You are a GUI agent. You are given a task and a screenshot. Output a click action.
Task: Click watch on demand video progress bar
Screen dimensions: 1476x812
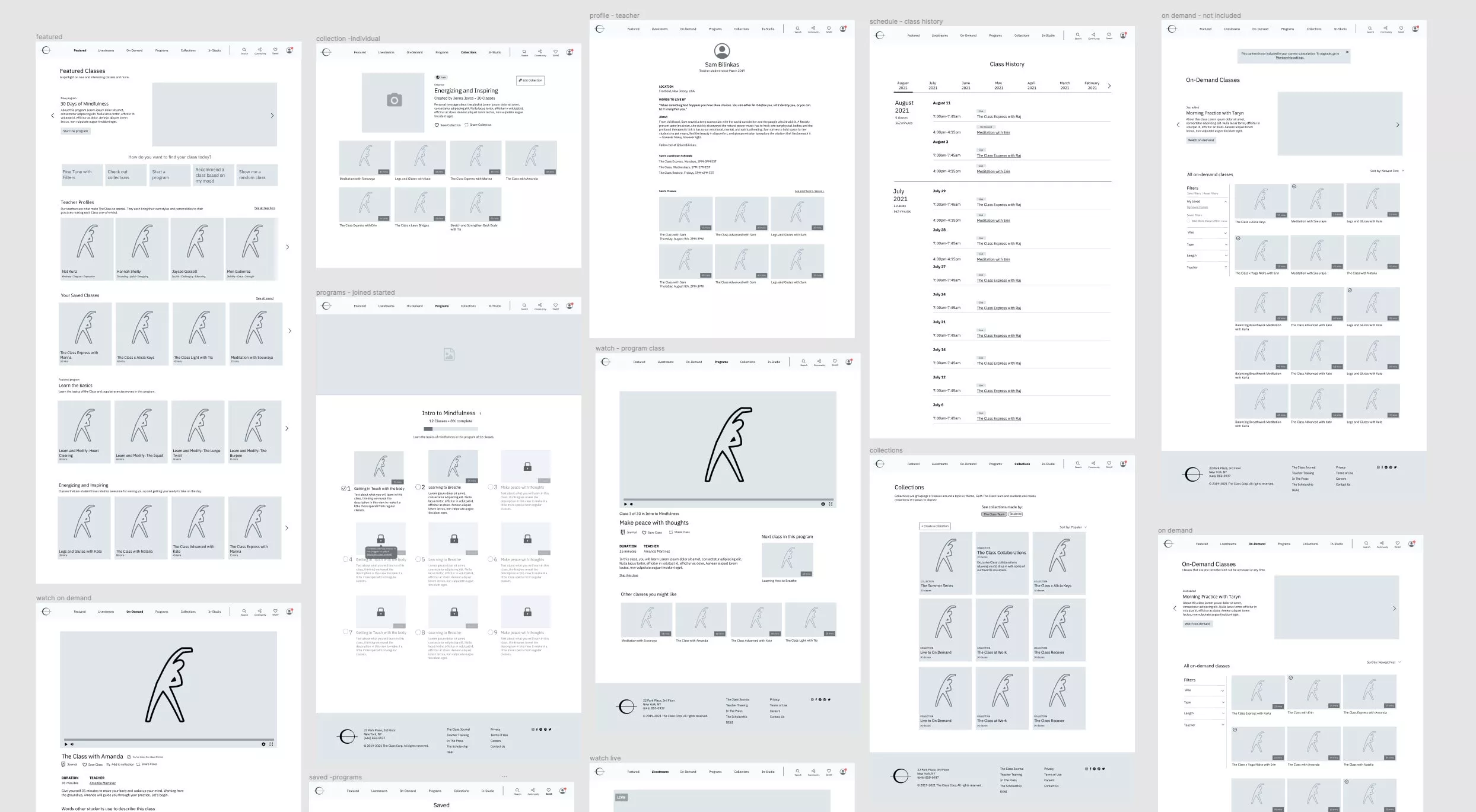coord(168,740)
